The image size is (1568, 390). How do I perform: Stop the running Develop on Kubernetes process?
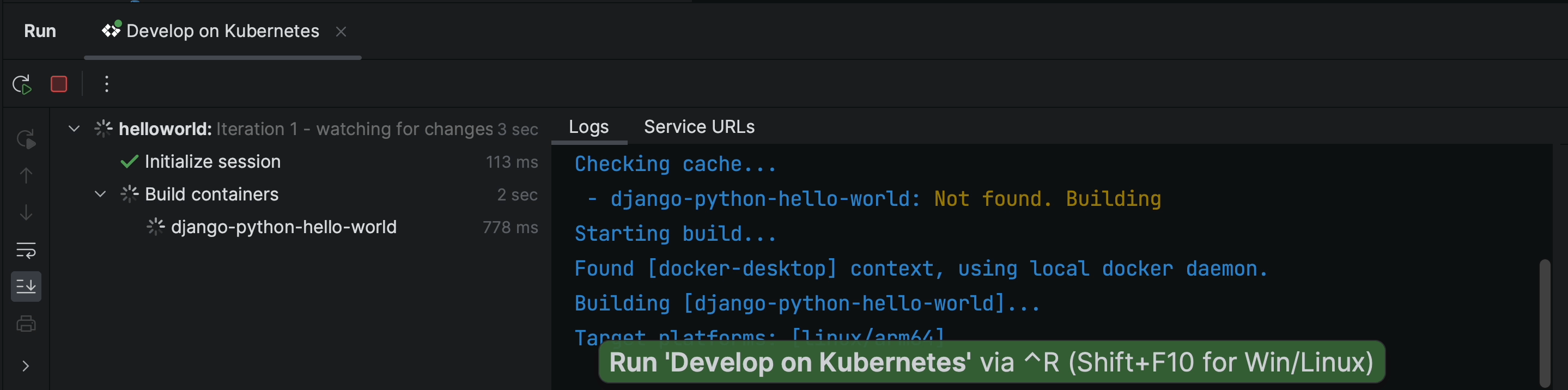tap(58, 84)
